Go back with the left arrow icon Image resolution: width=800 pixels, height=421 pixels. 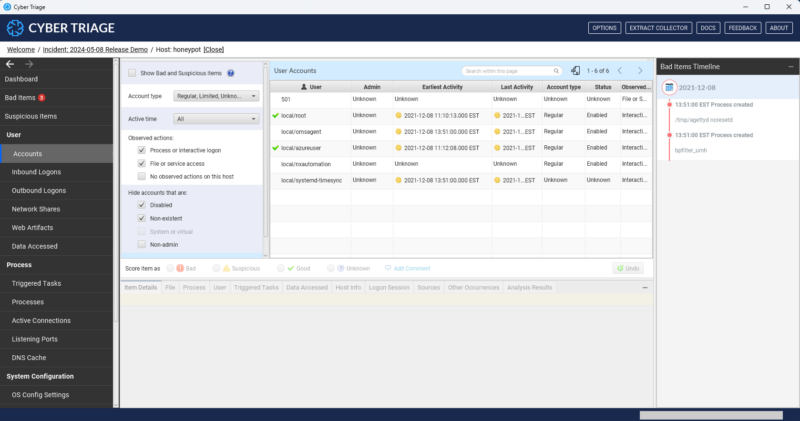(x=10, y=64)
